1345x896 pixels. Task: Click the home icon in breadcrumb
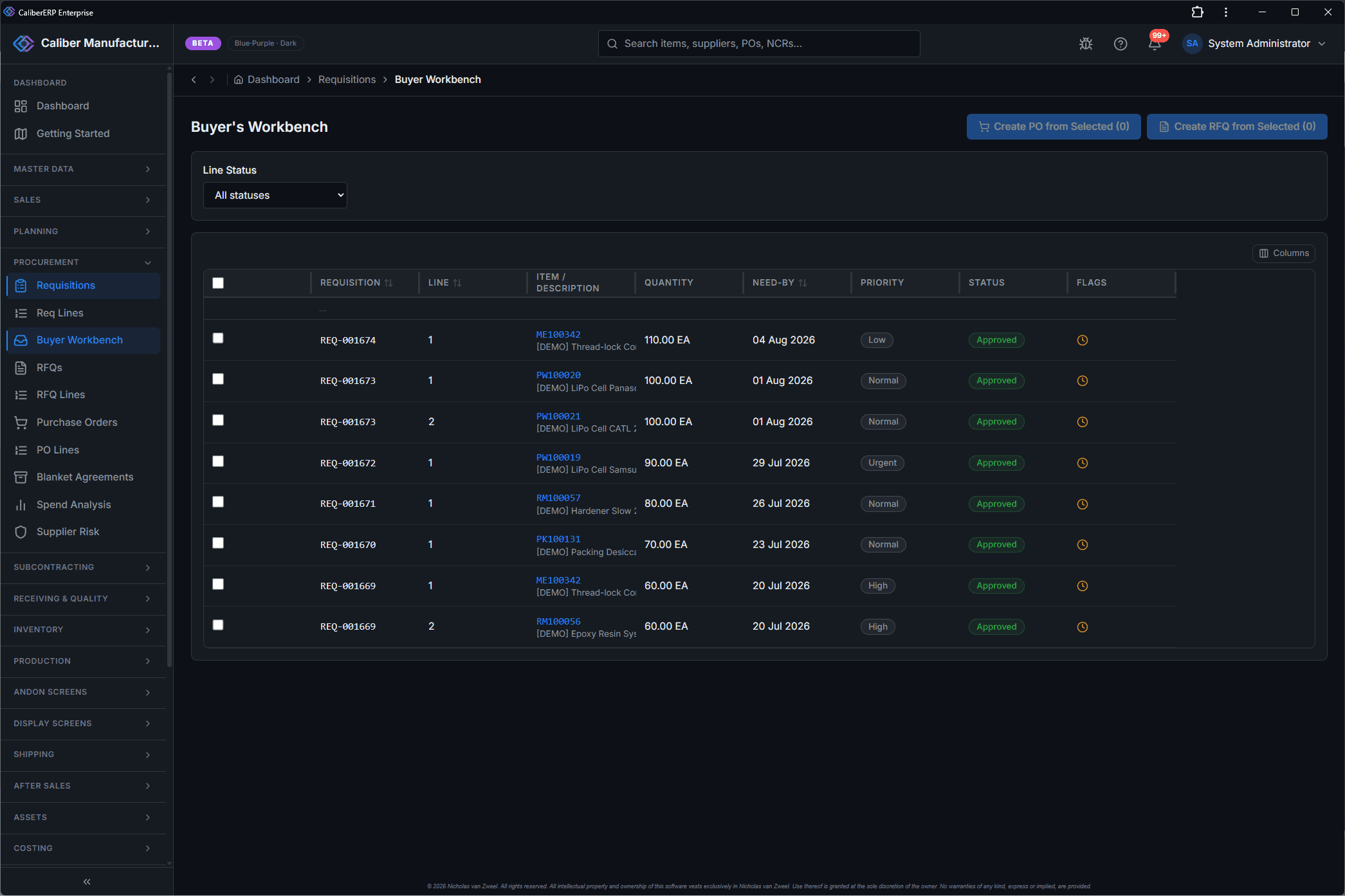(x=239, y=80)
